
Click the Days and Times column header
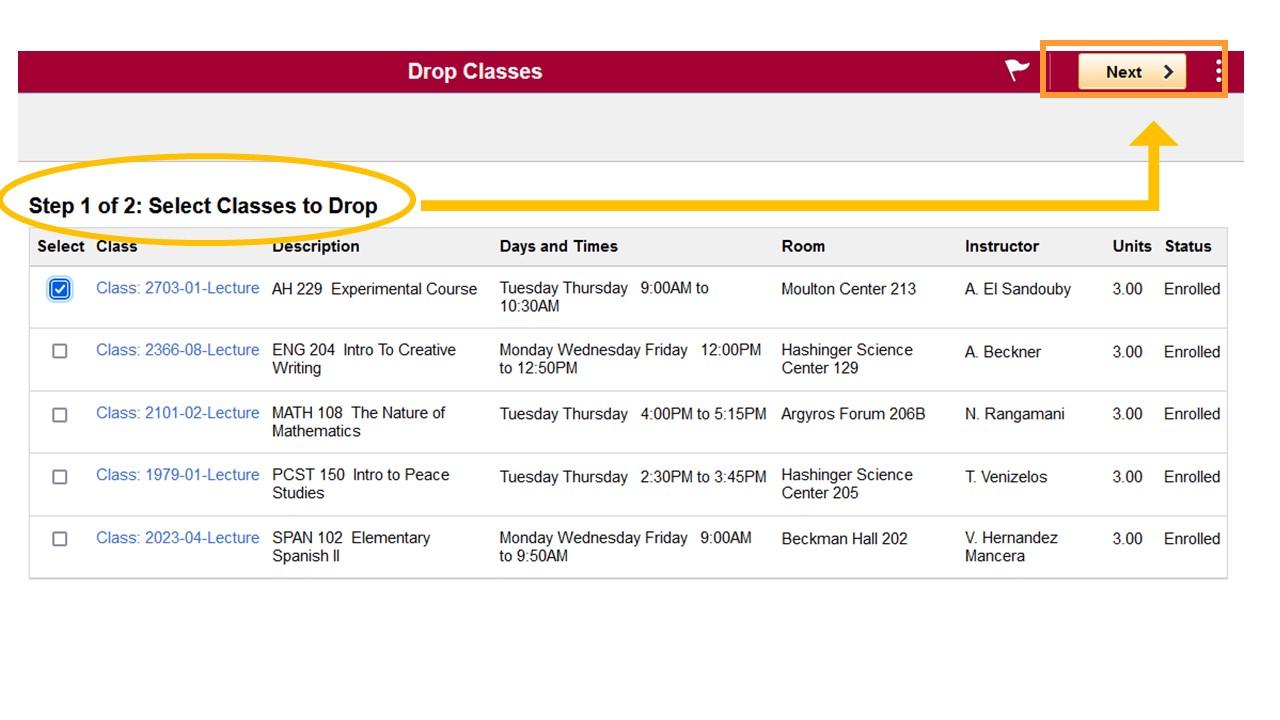tap(558, 246)
